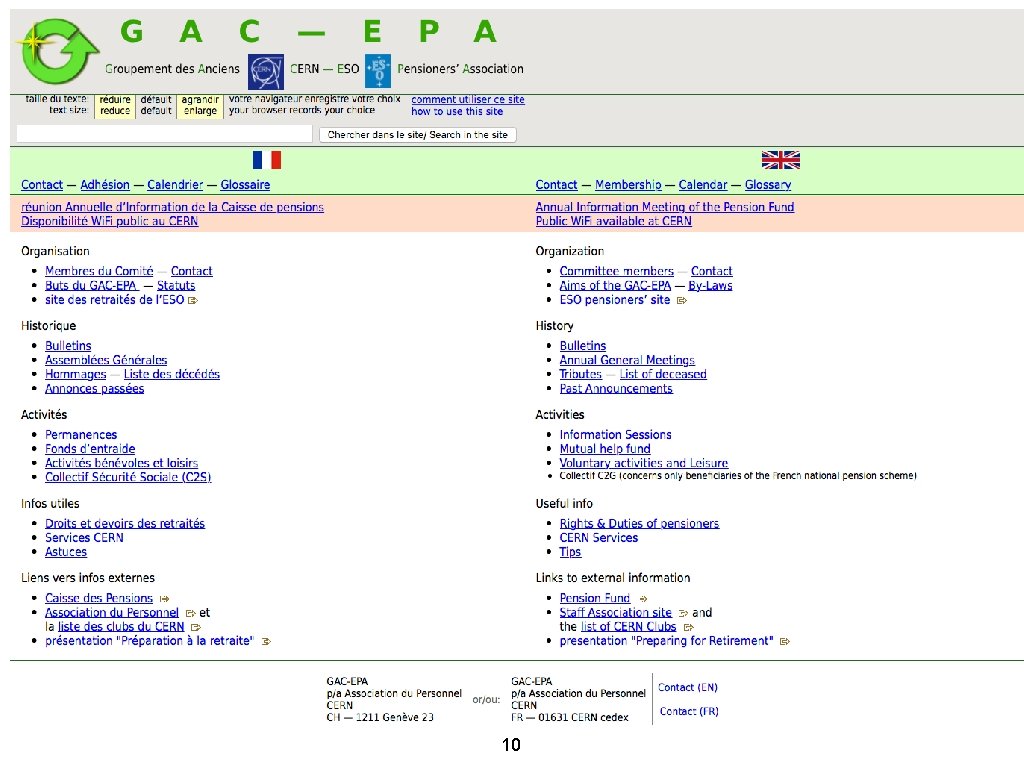Open 'Activités bénévoles et loisirs' link
The width and height of the screenshot is (1024, 768).
coord(121,463)
